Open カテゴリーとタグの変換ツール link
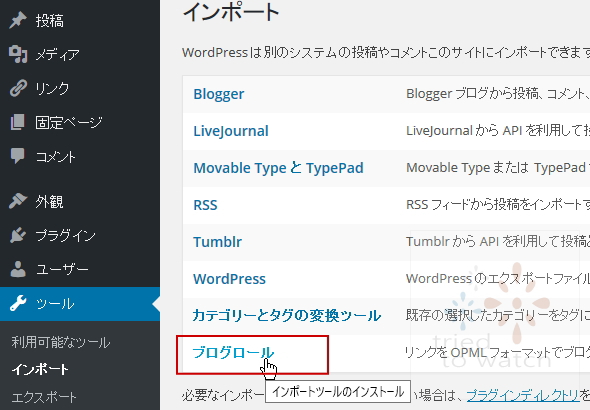 [x=287, y=316]
